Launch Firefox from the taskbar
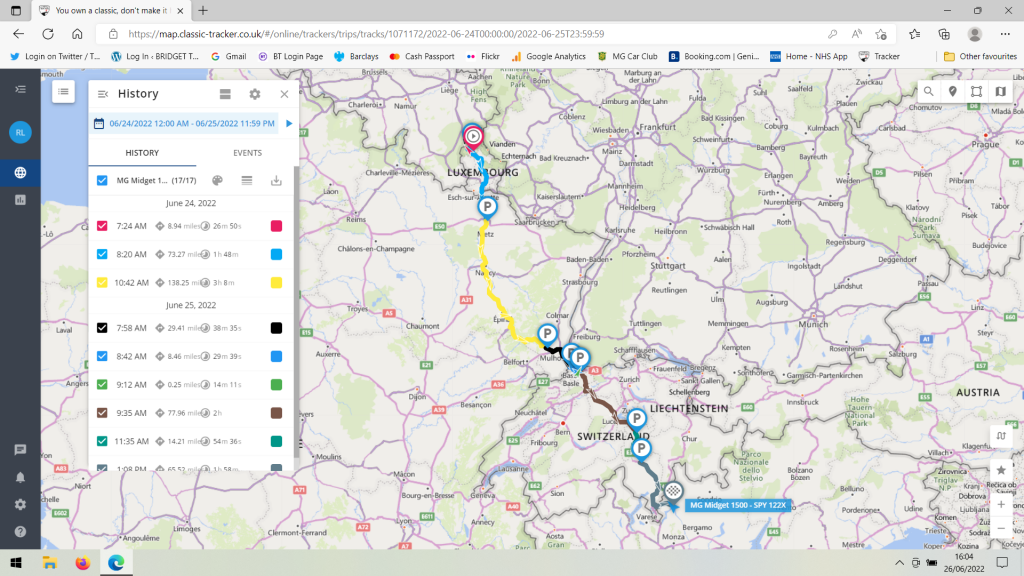The height and width of the screenshot is (576, 1024). coord(82,562)
